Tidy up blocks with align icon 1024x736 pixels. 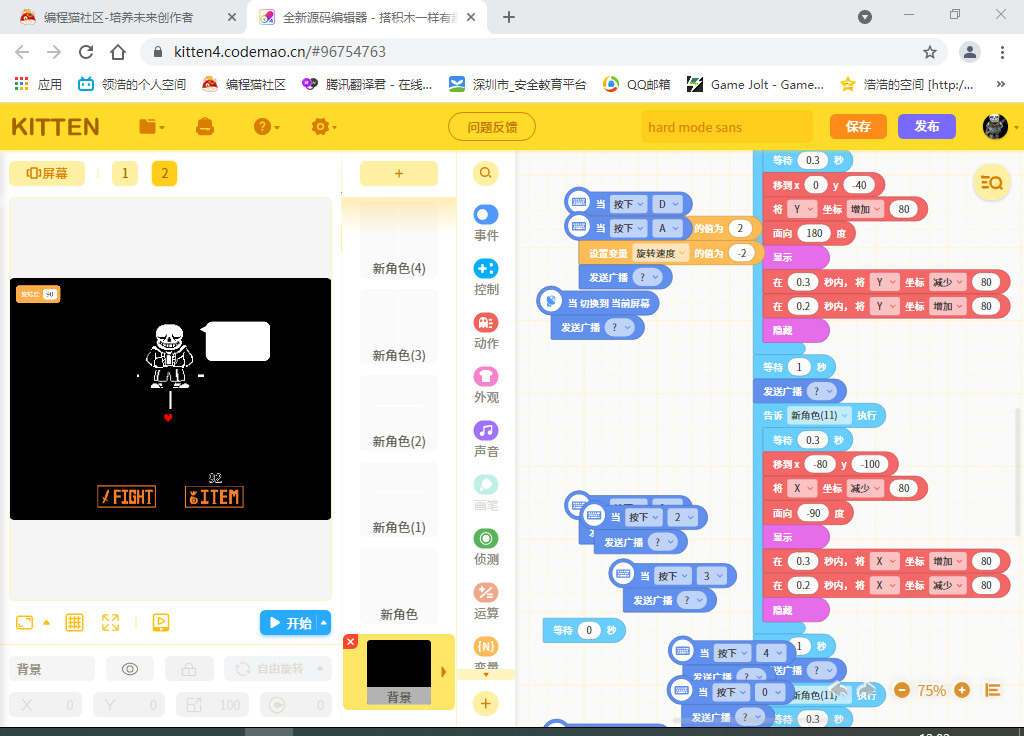coord(993,690)
